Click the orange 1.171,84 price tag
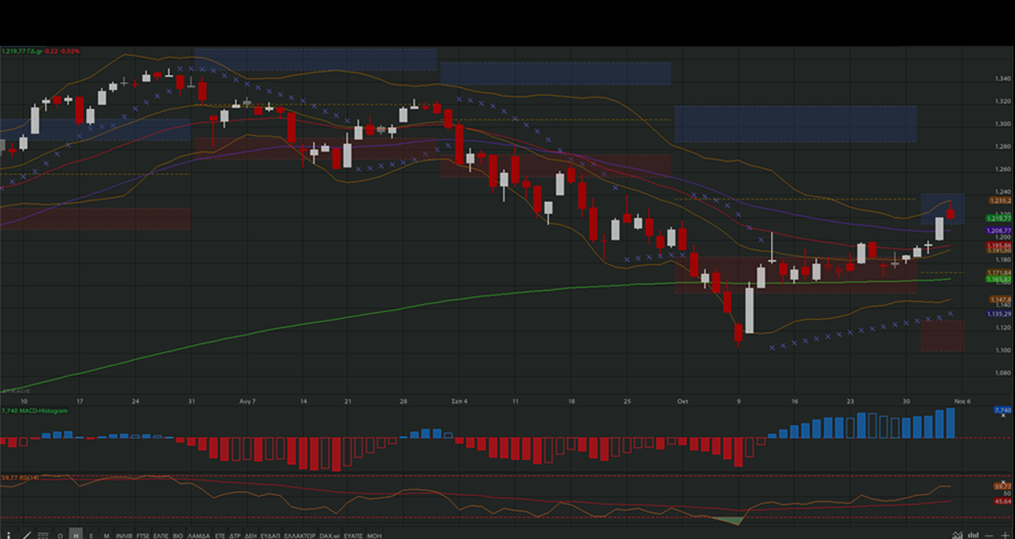The width and height of the screenshot is (1015, 539). [999, 272]
